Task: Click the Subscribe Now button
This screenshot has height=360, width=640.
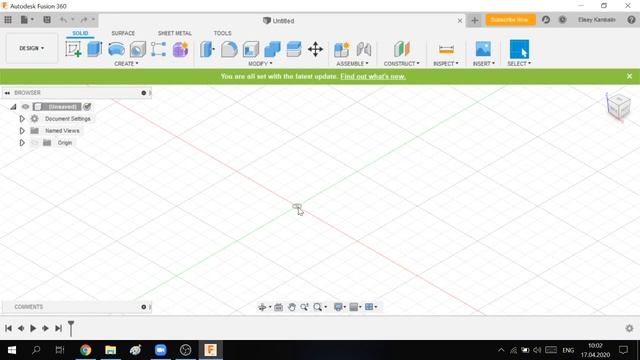Action: [510, 20]
